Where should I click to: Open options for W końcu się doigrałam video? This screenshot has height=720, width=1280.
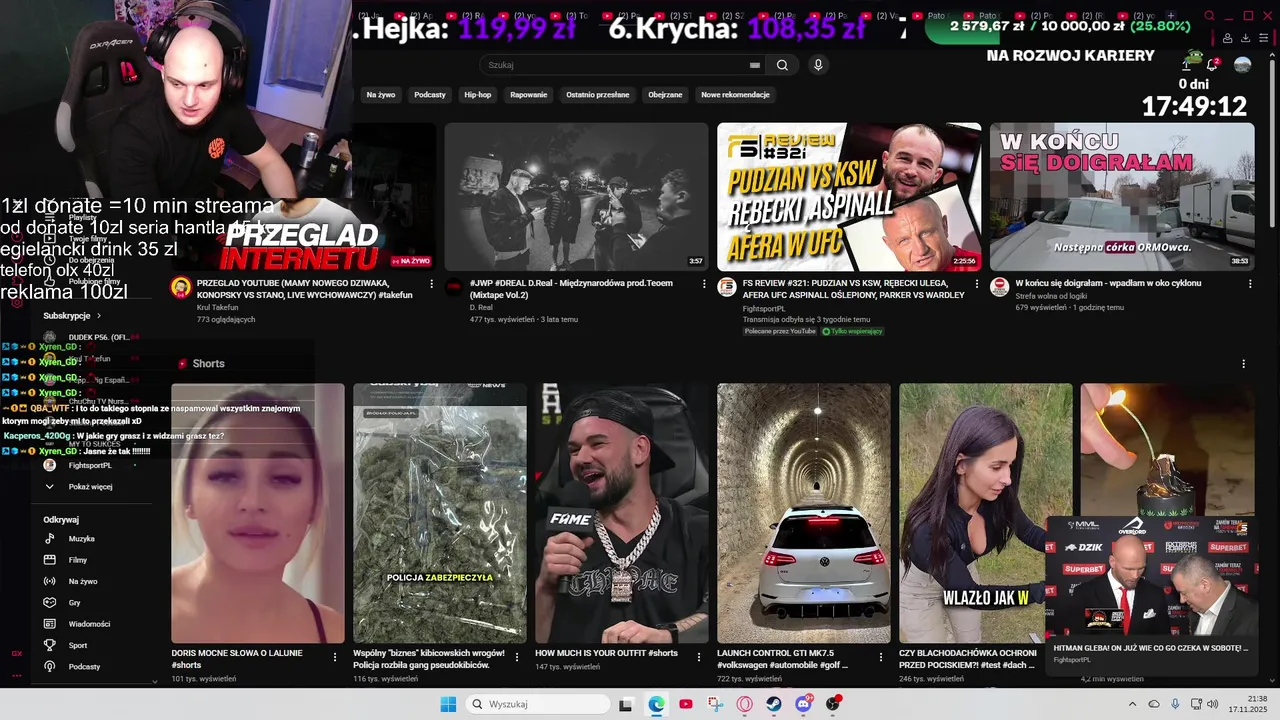click(x=1250, y=284)
